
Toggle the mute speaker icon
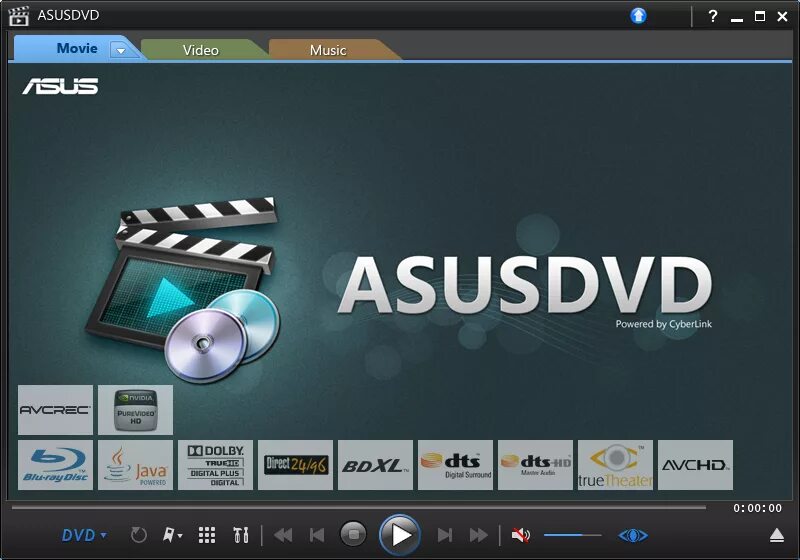click(521, 535)
